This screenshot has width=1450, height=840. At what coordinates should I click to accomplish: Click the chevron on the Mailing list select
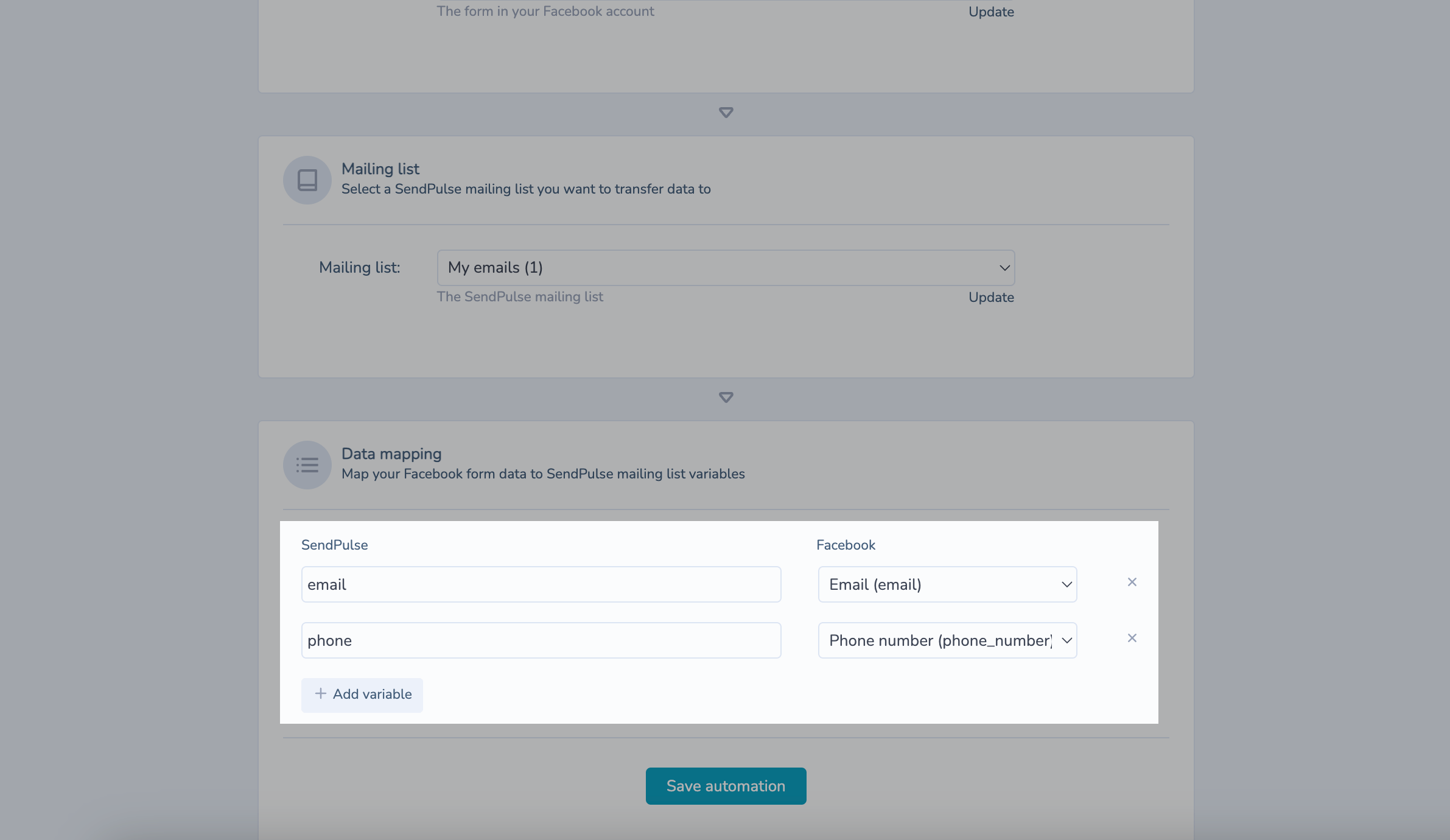[x=1004, y=268]
